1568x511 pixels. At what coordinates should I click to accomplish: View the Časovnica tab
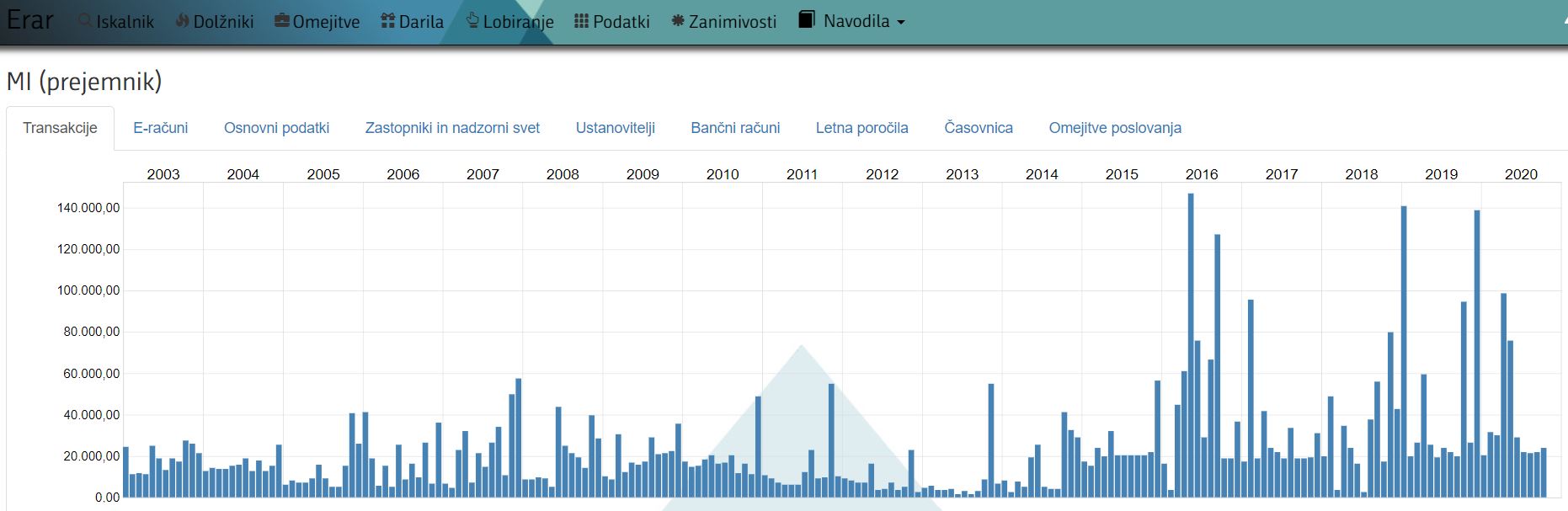(x=978, y=128)
